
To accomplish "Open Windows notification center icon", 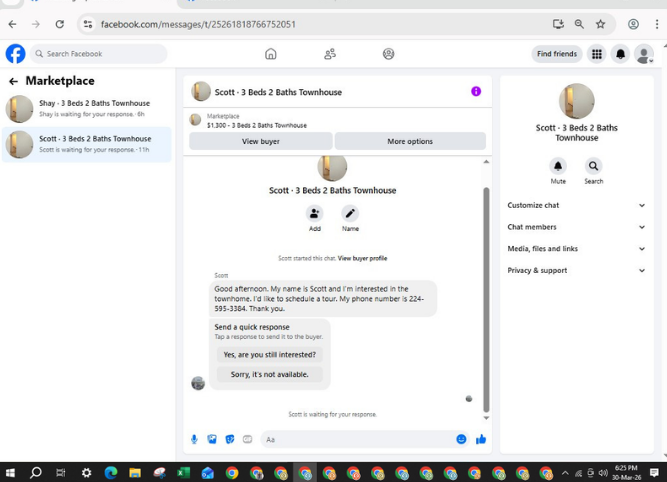I will pos(654,472).
